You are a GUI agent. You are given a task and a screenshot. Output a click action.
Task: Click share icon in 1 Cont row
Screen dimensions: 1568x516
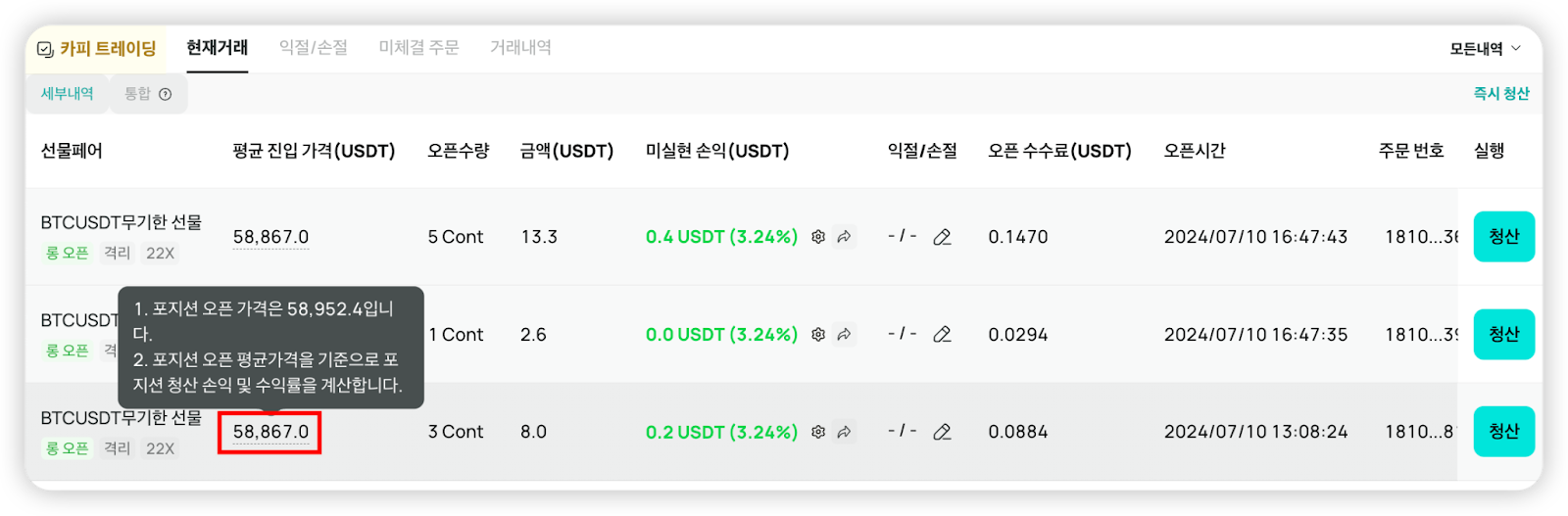[x=844, y=335]
